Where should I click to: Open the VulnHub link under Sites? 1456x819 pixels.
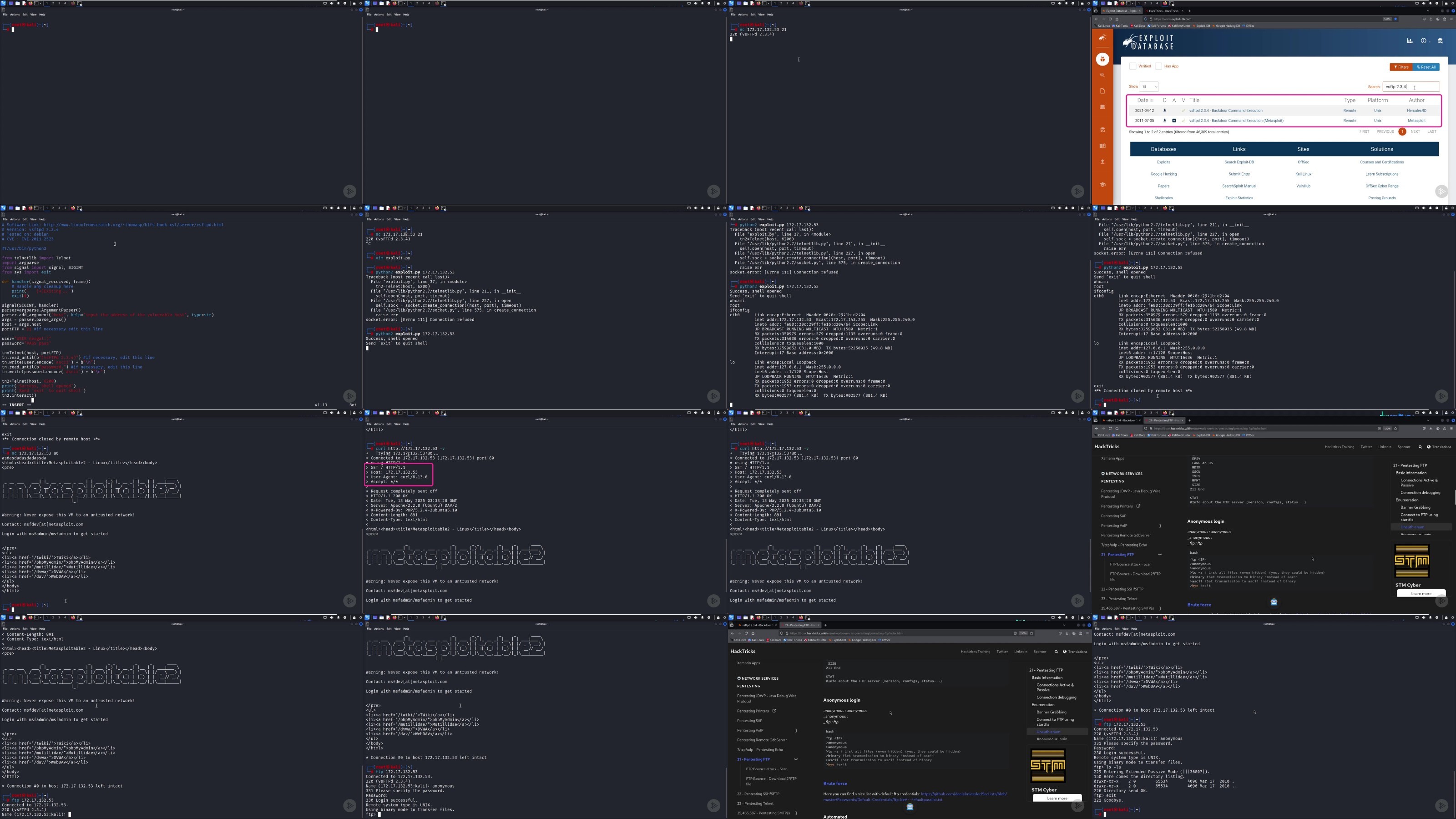1303,186
